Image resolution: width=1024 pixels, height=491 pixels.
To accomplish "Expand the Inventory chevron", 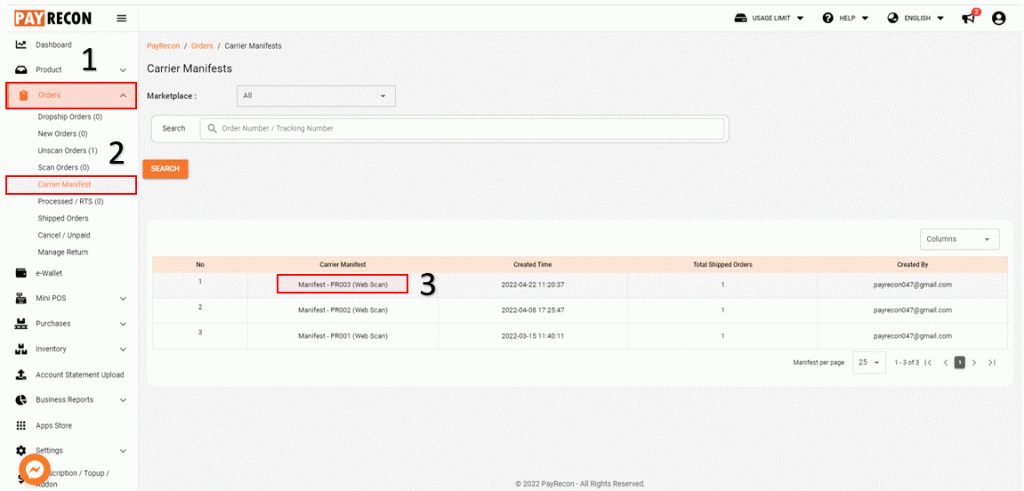I will click(123, 349).
